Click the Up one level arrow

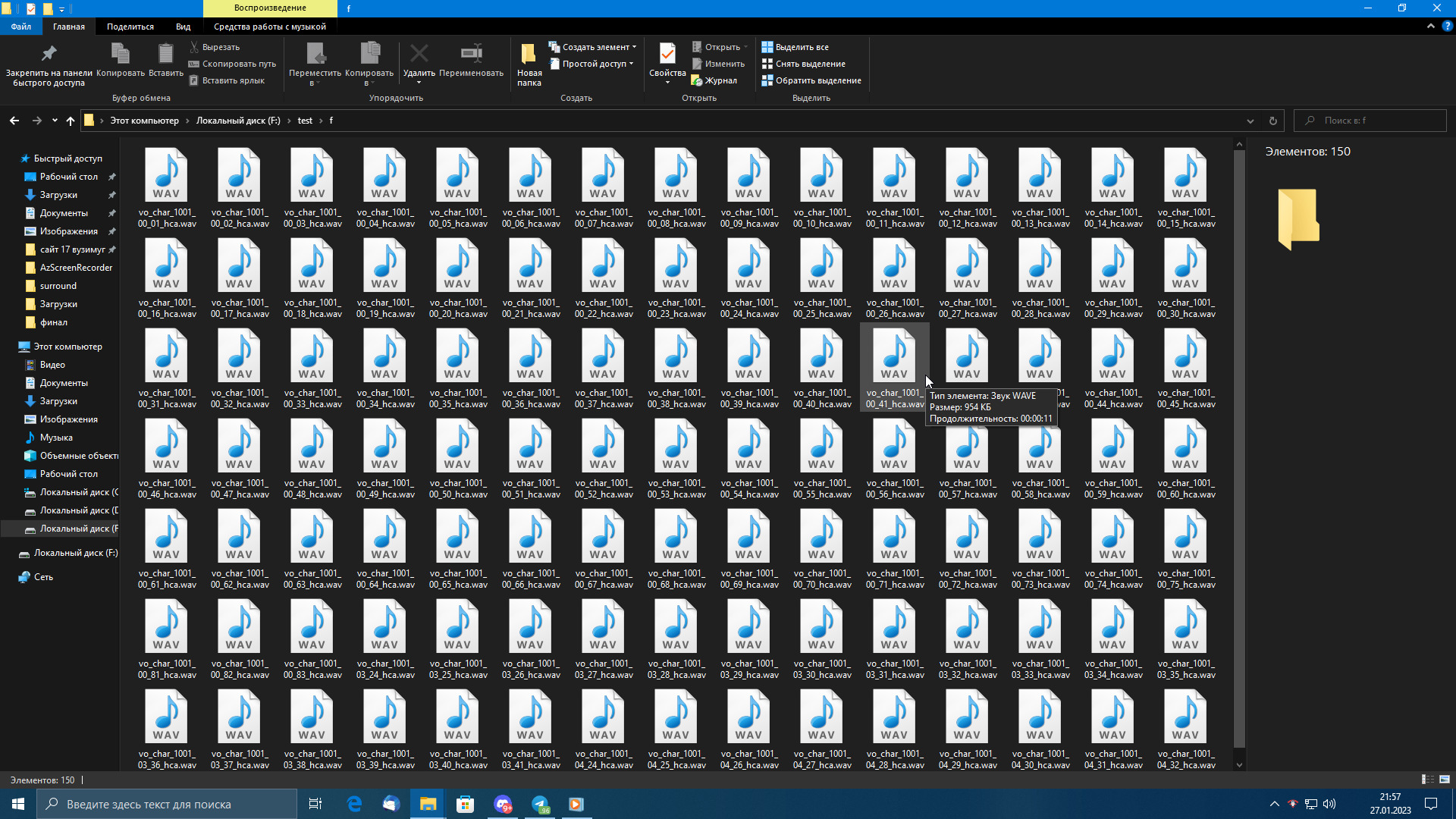click(71, 121)
